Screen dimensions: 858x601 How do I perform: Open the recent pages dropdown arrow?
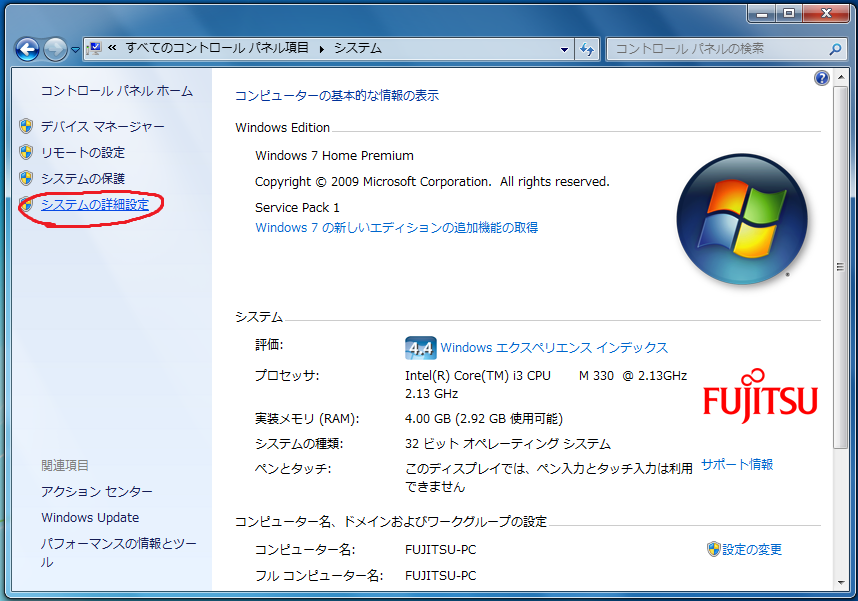(x=76, y=50)
